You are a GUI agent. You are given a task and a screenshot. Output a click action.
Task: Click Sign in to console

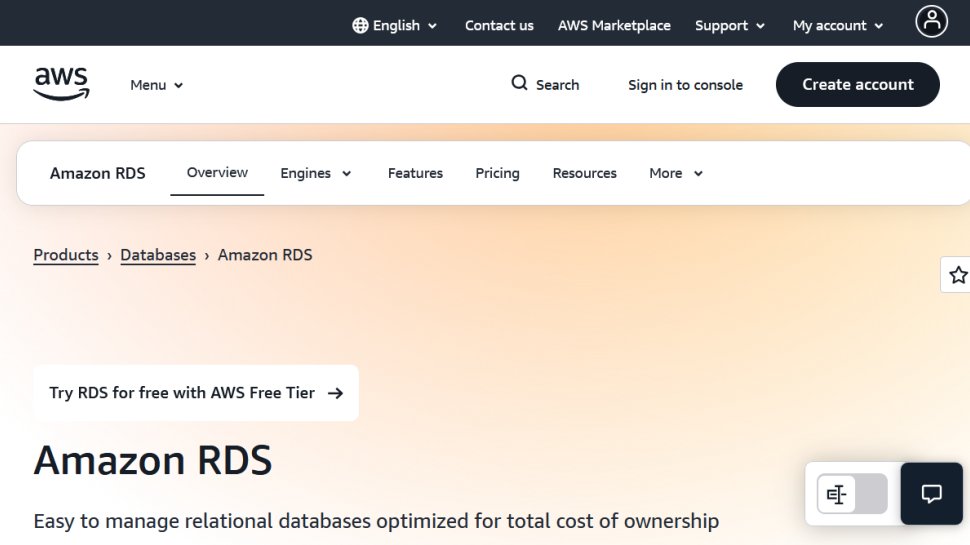pyautogui.click(x=685, y=85)
